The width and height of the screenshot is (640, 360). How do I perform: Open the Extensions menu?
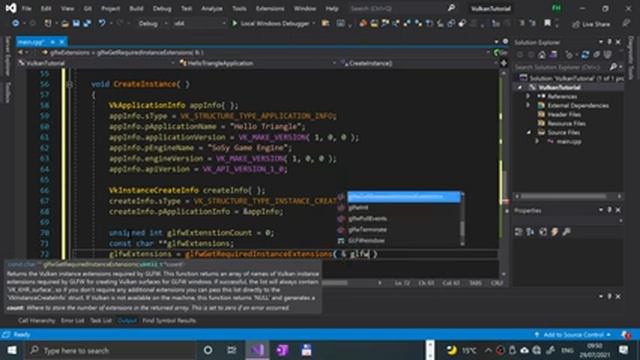point(270,8)
